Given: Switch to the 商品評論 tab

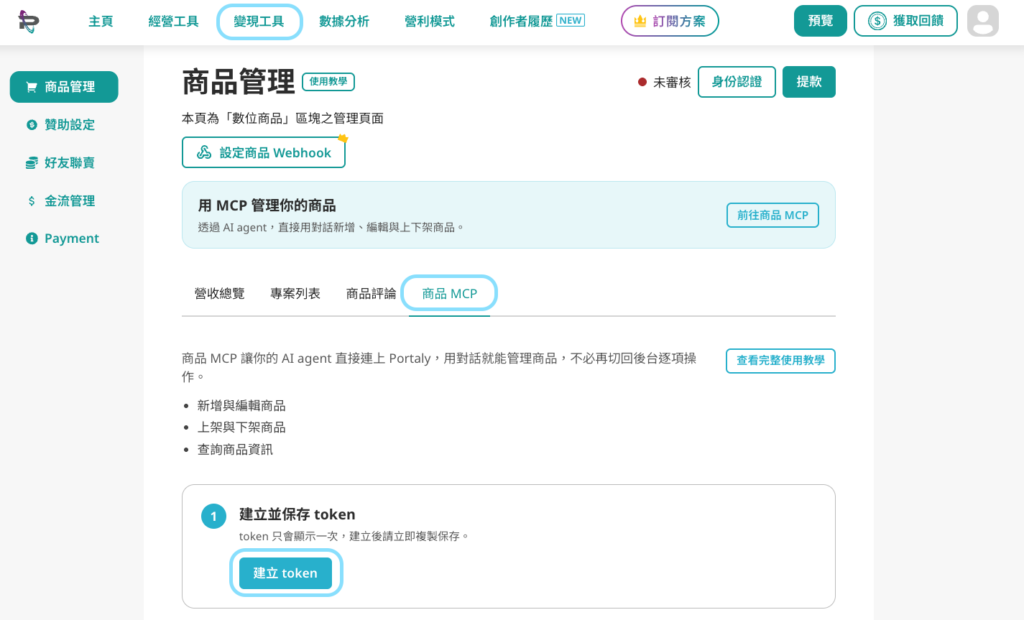Looking at the screenshot, I should click(x=371, y=293).
